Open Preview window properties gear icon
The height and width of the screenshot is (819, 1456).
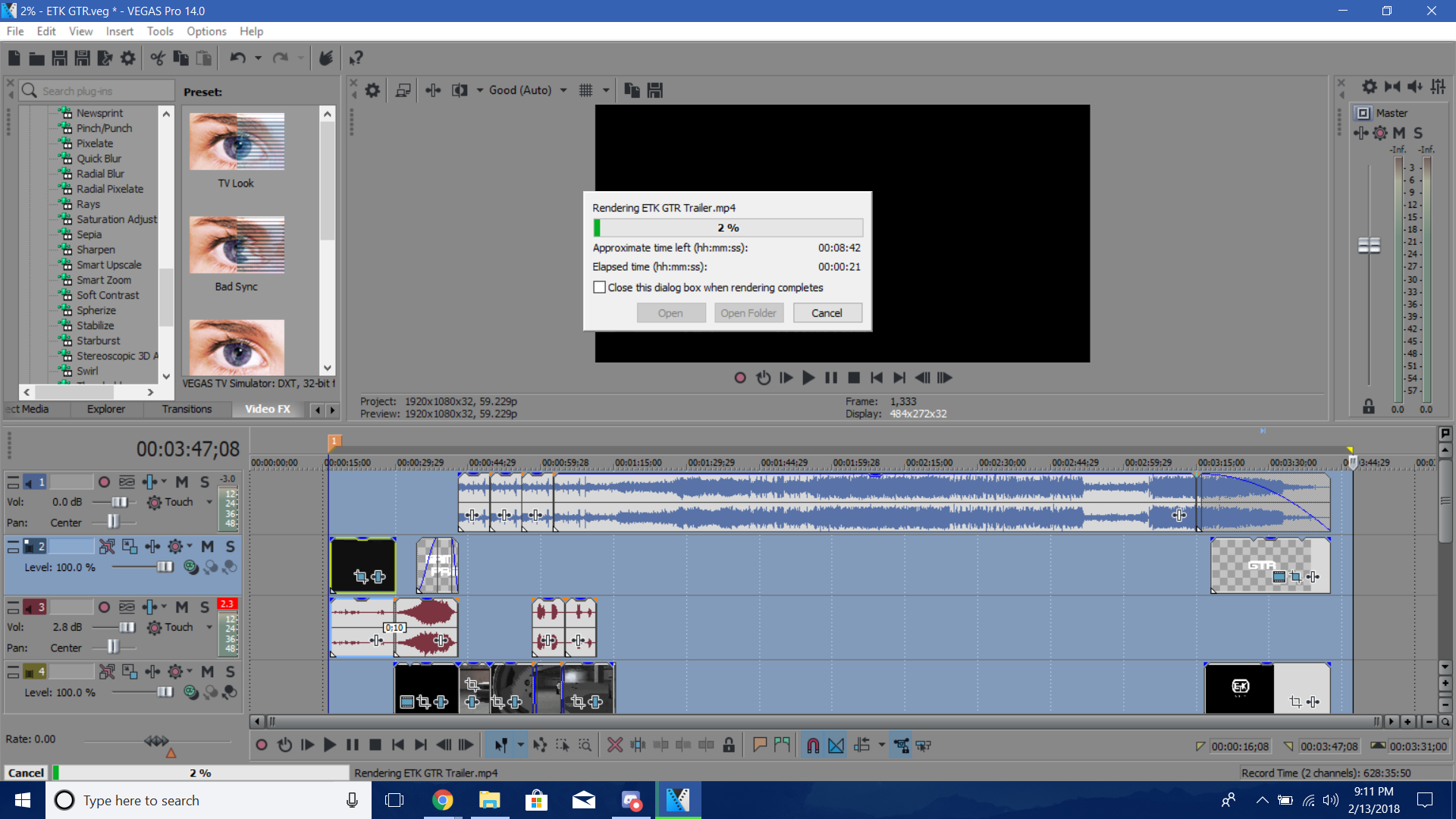coord(372,90)
